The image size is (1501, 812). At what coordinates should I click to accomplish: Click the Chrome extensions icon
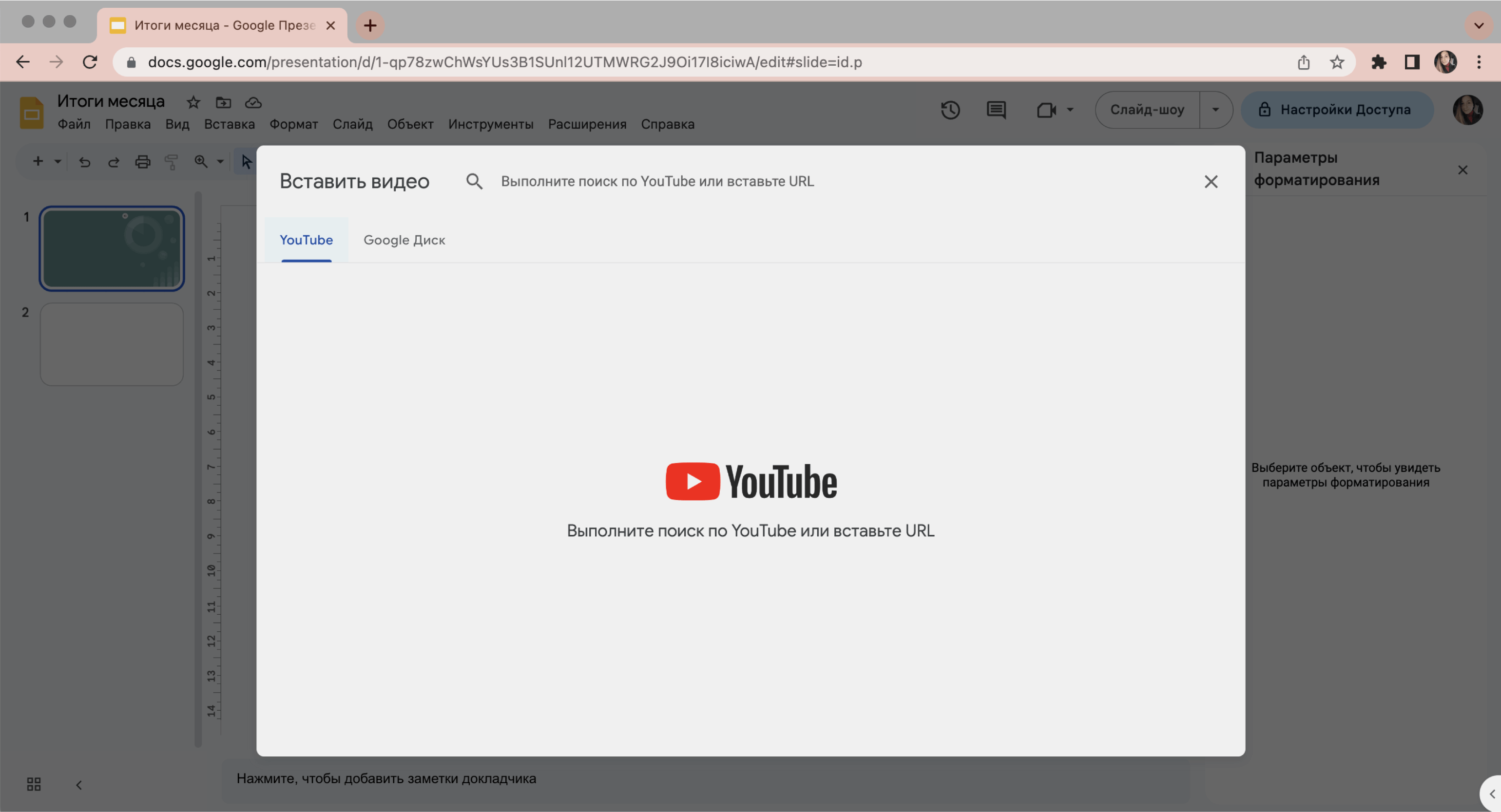(1378, 63)
